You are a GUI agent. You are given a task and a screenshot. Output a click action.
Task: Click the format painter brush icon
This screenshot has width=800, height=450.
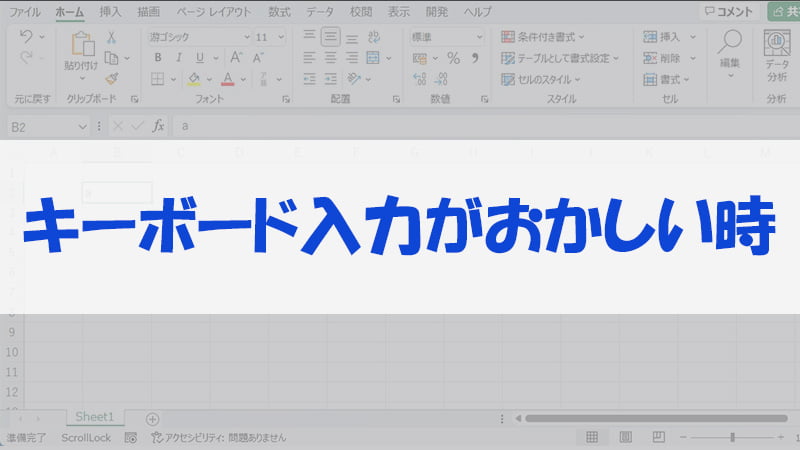tap(111, 79)
